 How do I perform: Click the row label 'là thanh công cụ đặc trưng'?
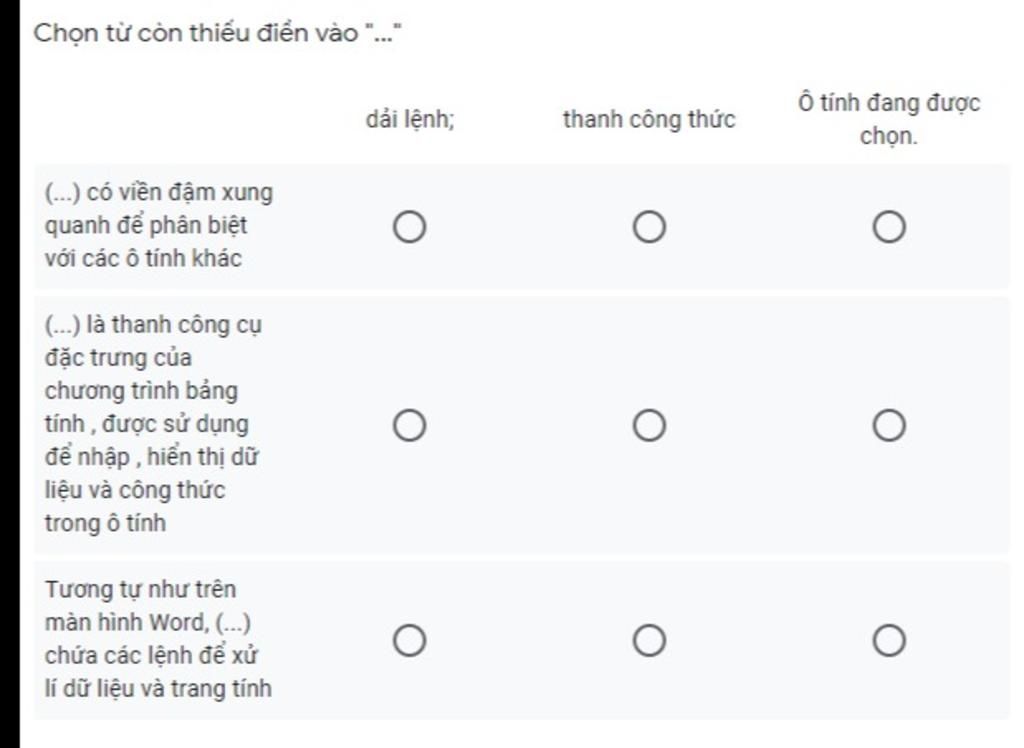(153, 423)
